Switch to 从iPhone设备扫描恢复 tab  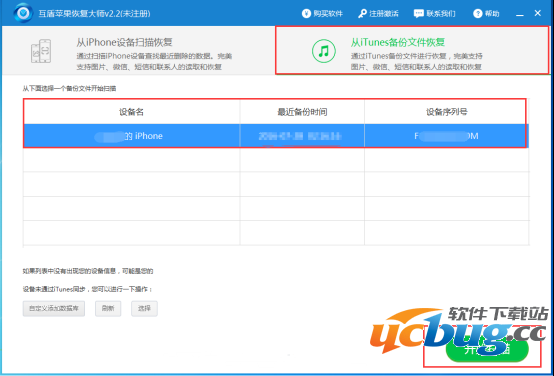(138, 50)
